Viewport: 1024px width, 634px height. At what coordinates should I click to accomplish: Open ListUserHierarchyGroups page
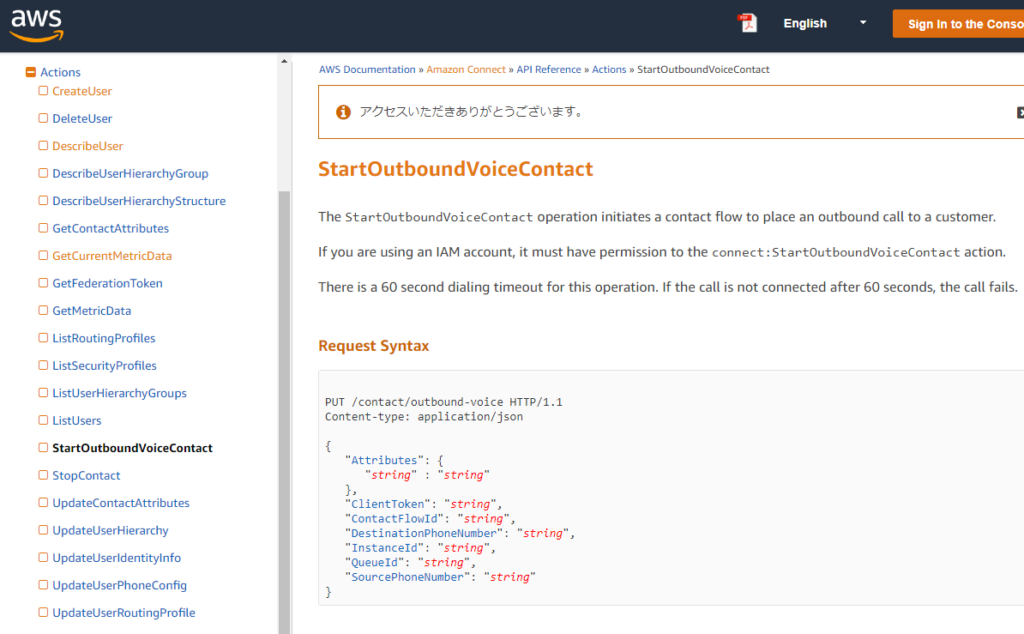119,392
